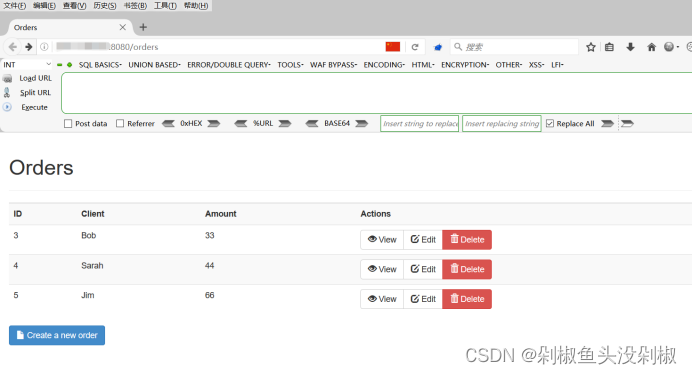The image size is (692, 374).
Task: Encode 0xHEX with the right arrow
Action: pyautogui.click(x=214, y=124)
